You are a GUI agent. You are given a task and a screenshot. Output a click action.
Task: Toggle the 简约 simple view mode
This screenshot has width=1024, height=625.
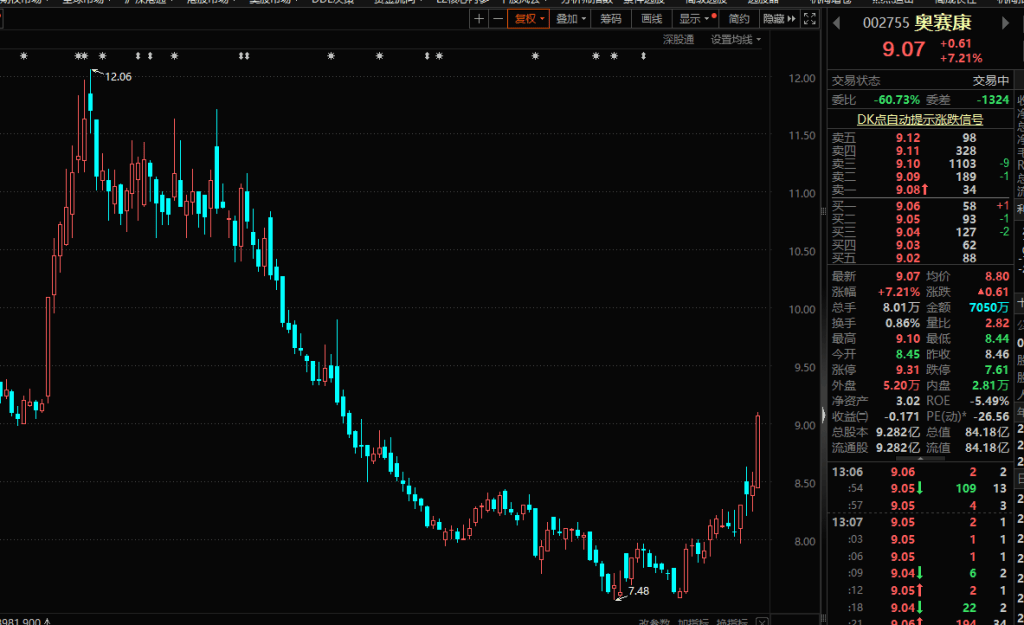739,19
